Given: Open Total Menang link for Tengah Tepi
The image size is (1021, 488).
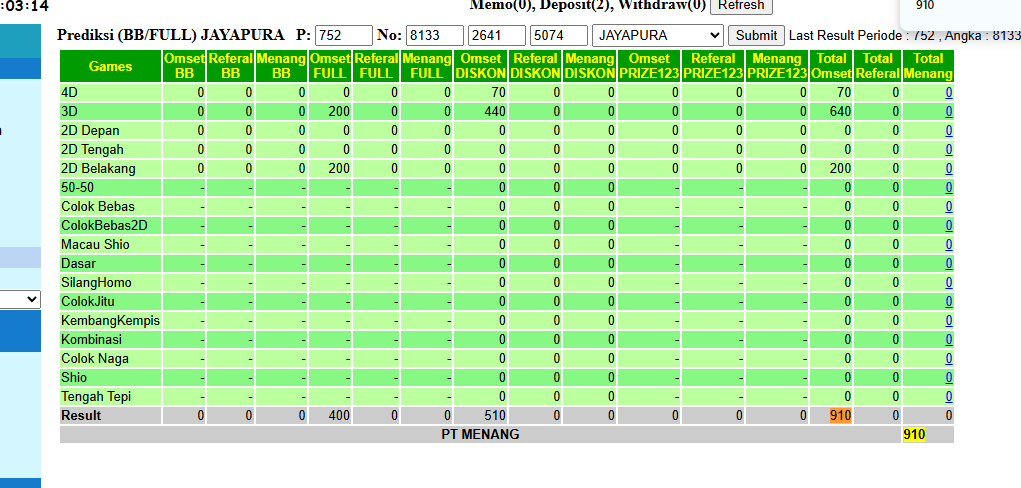Looking at the screenshot, I should pyautogui.click(x=949, y=397).
